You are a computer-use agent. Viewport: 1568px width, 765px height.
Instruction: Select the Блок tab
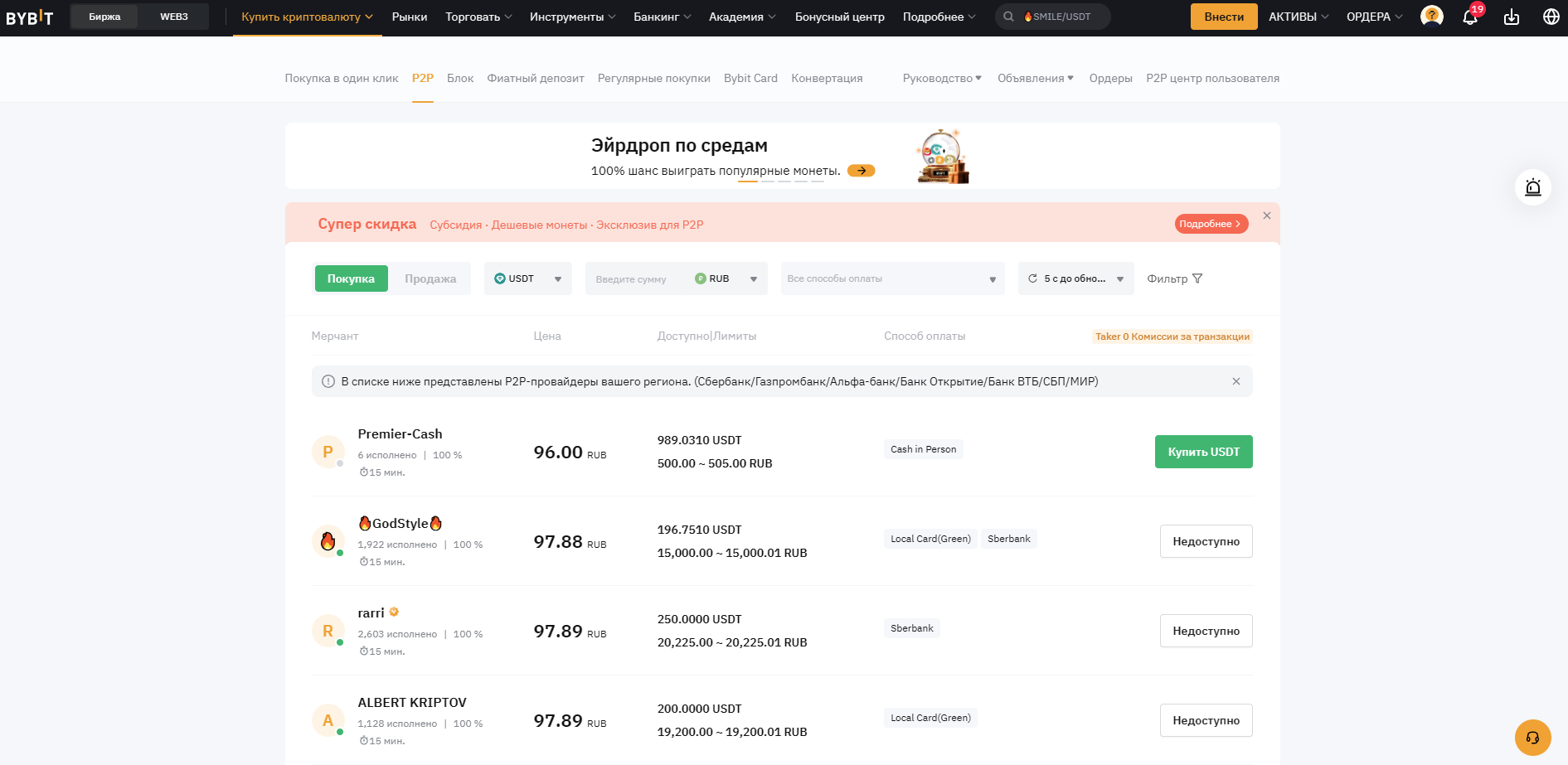coord(460,78)
